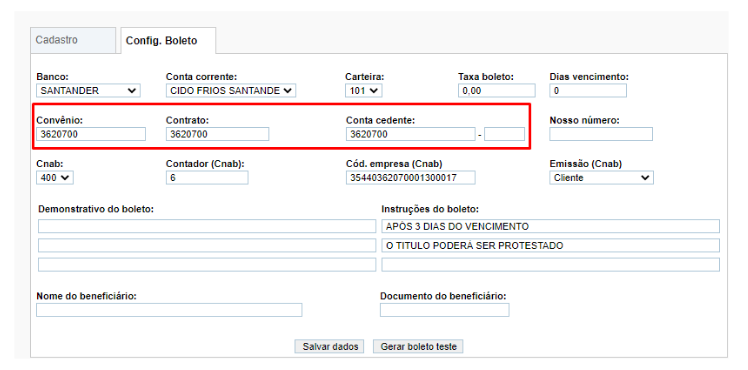Click the Salvar dados button
Image resolution: width=748 pixels, height=370 pixels.
pos(330,347)
